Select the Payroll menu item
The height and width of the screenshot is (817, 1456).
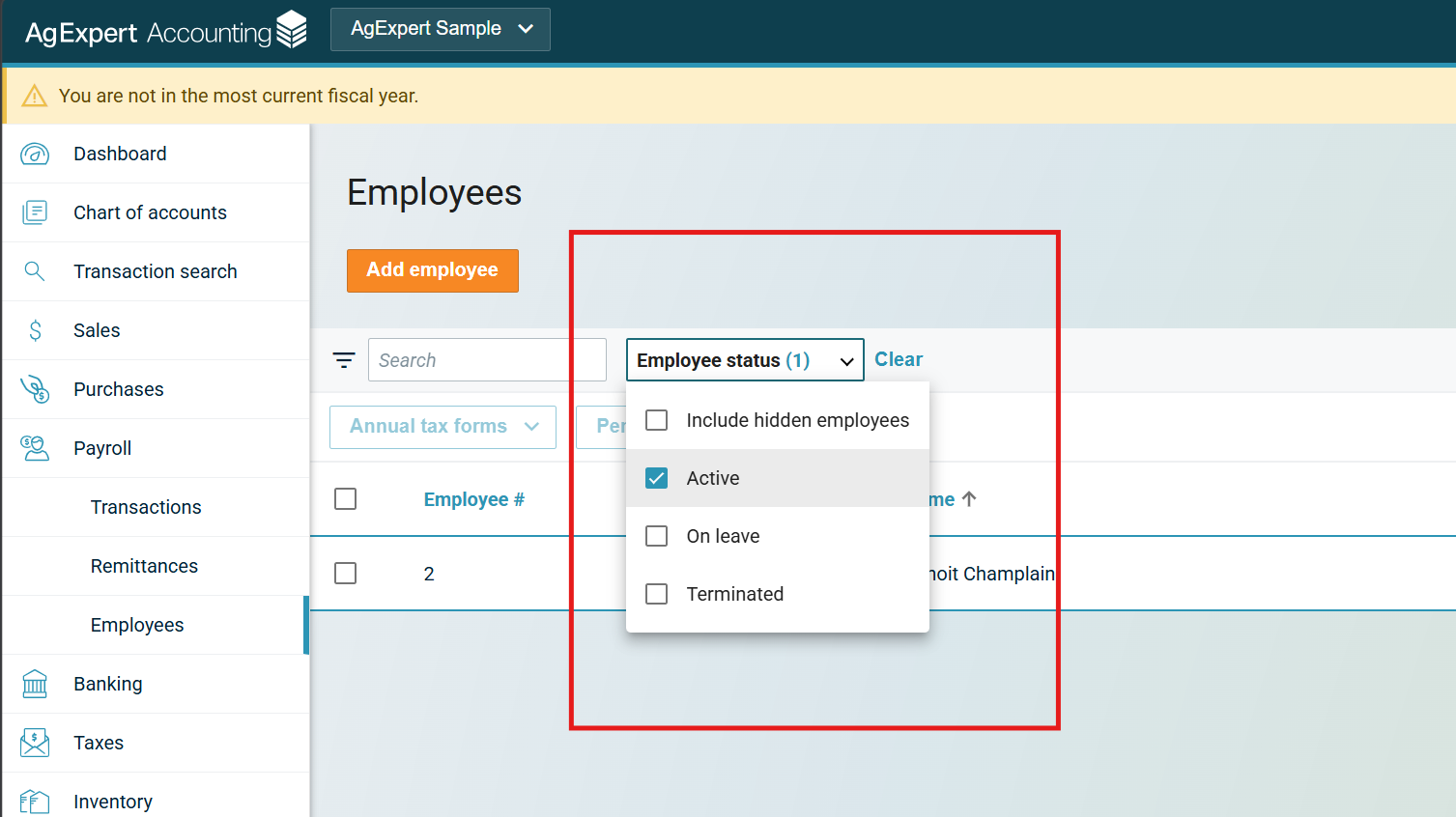click(156, 448)
